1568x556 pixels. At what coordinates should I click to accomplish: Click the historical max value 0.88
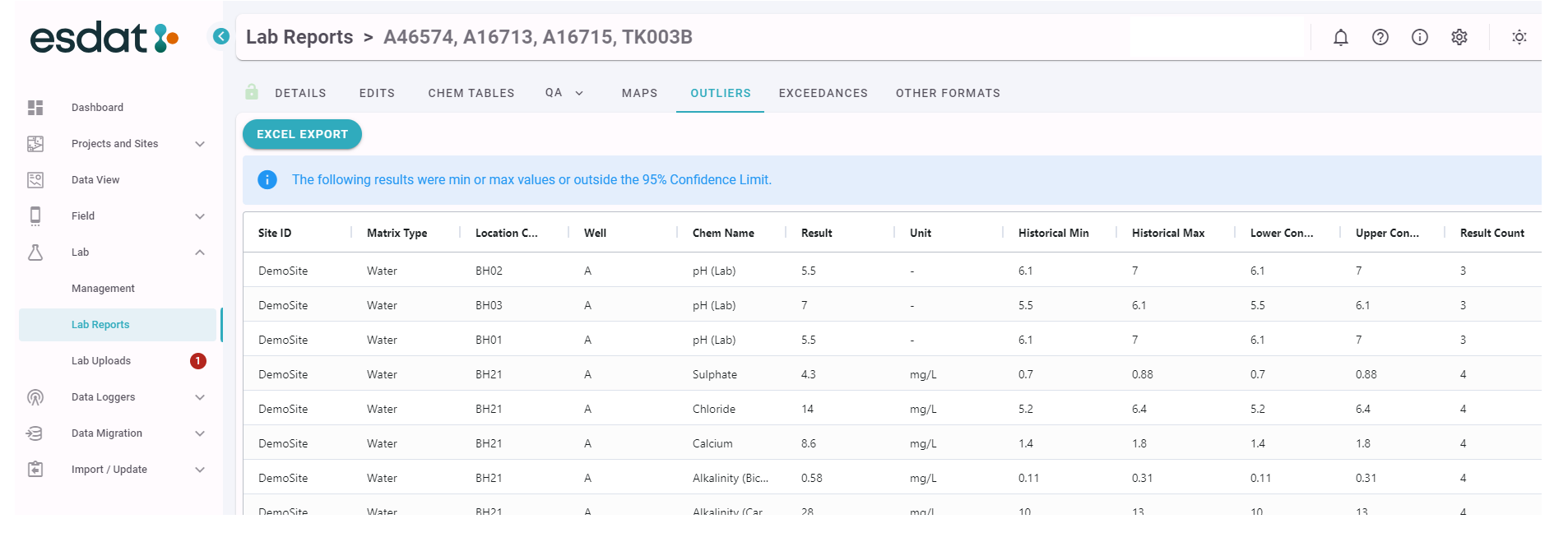pos(1142,374)
